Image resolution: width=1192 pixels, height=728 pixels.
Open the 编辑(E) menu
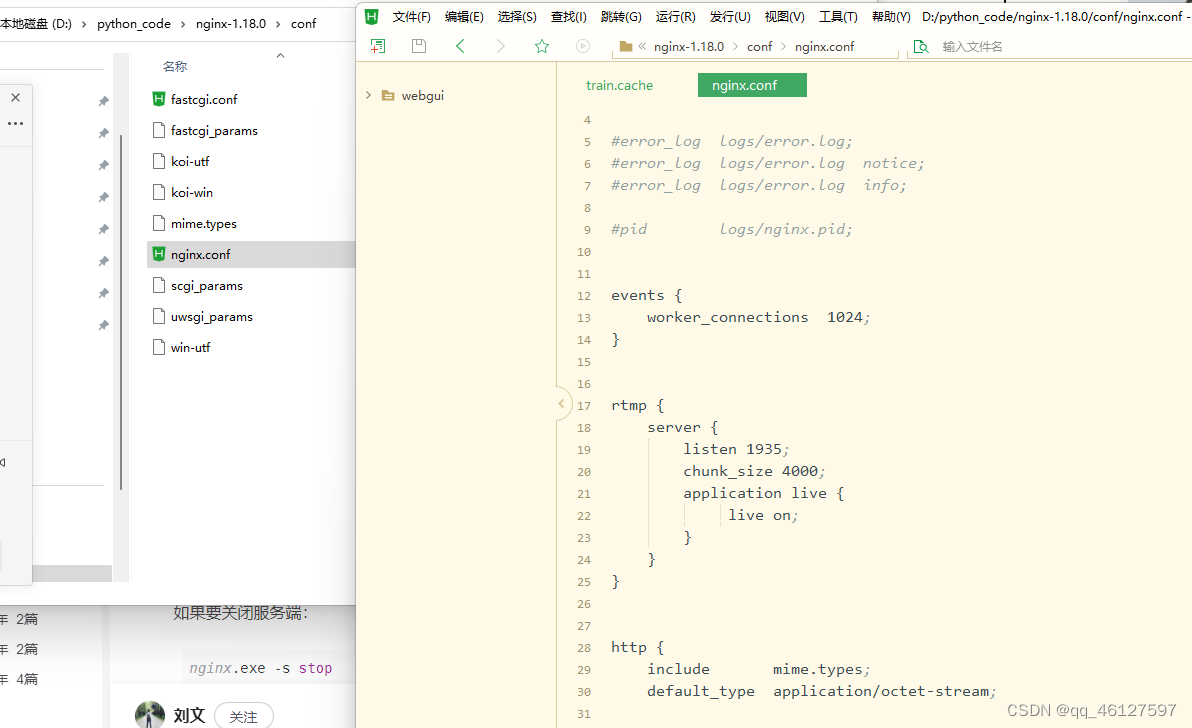[x=464, y=17]
